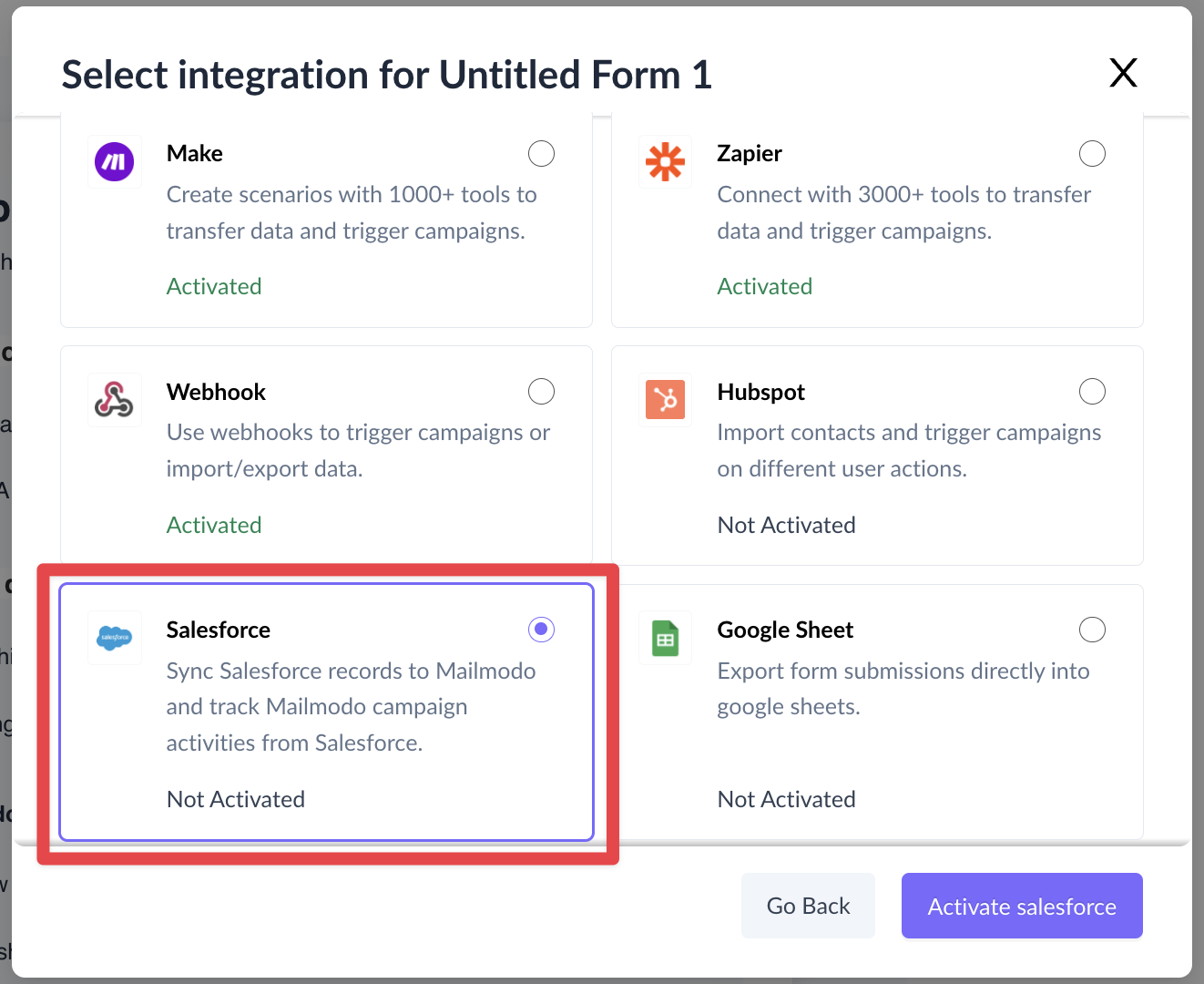Select the Make radio button

(x=542, y=154)
